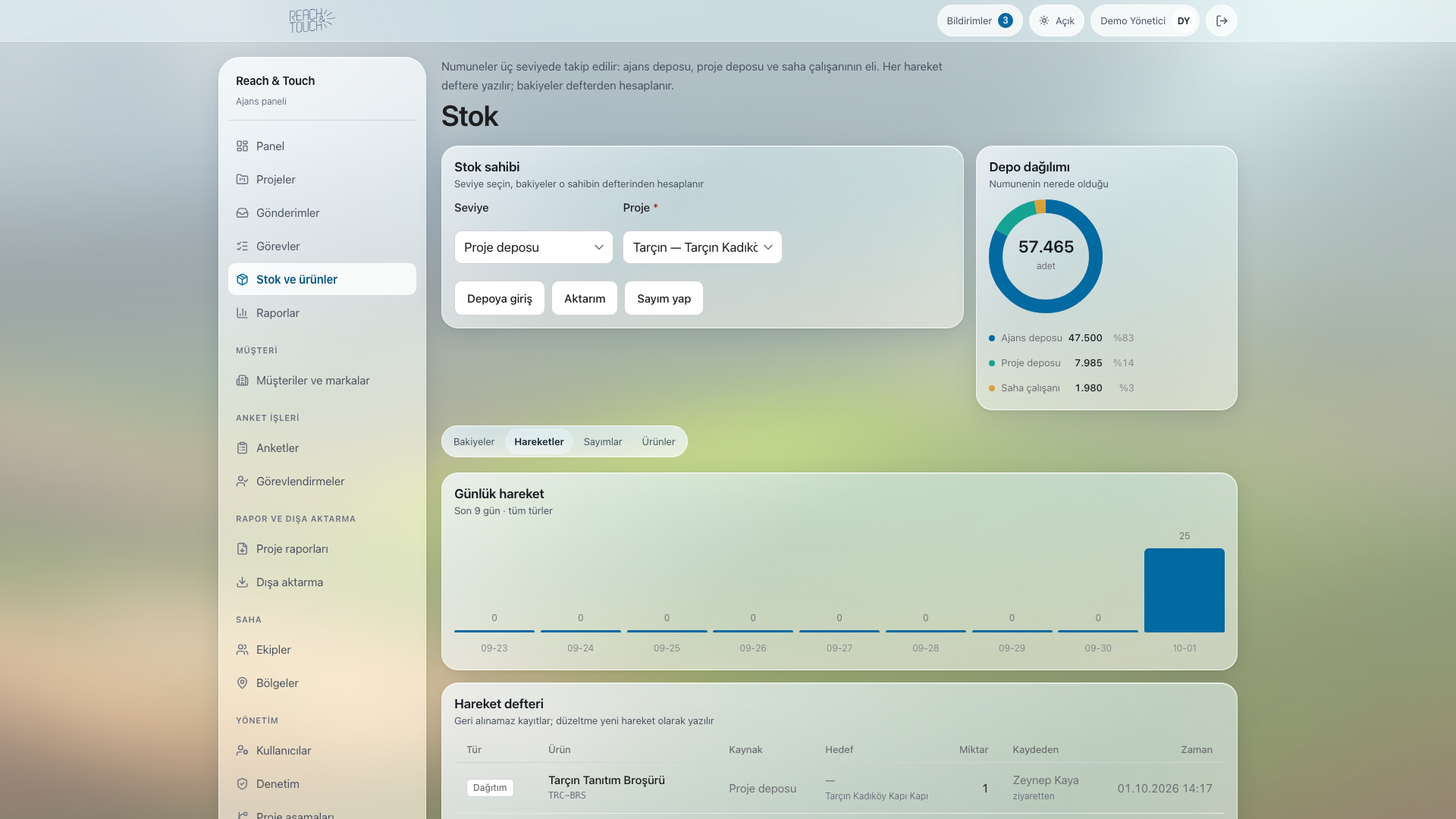Click the Miktar column header

[974, 749]
